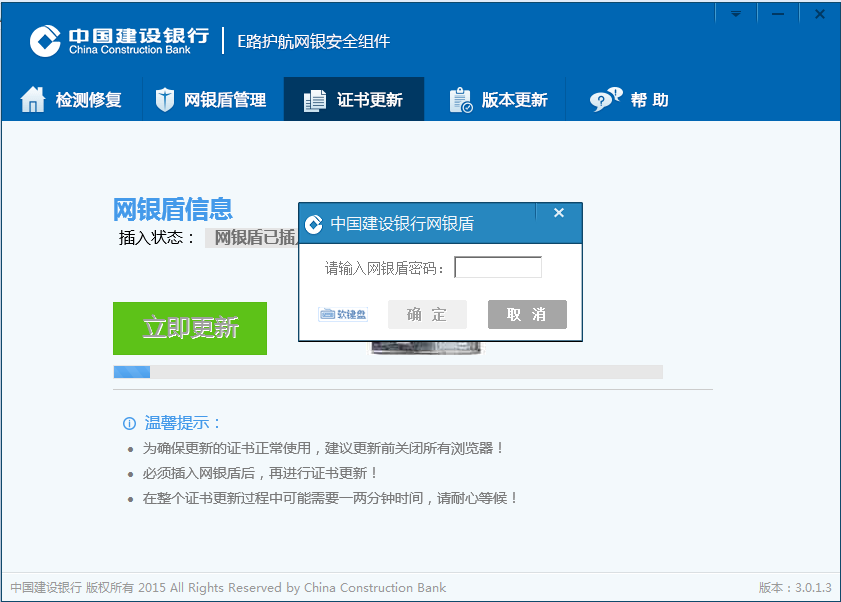Close the 中国建设银行网银盾 dialog

coord(559,213)
